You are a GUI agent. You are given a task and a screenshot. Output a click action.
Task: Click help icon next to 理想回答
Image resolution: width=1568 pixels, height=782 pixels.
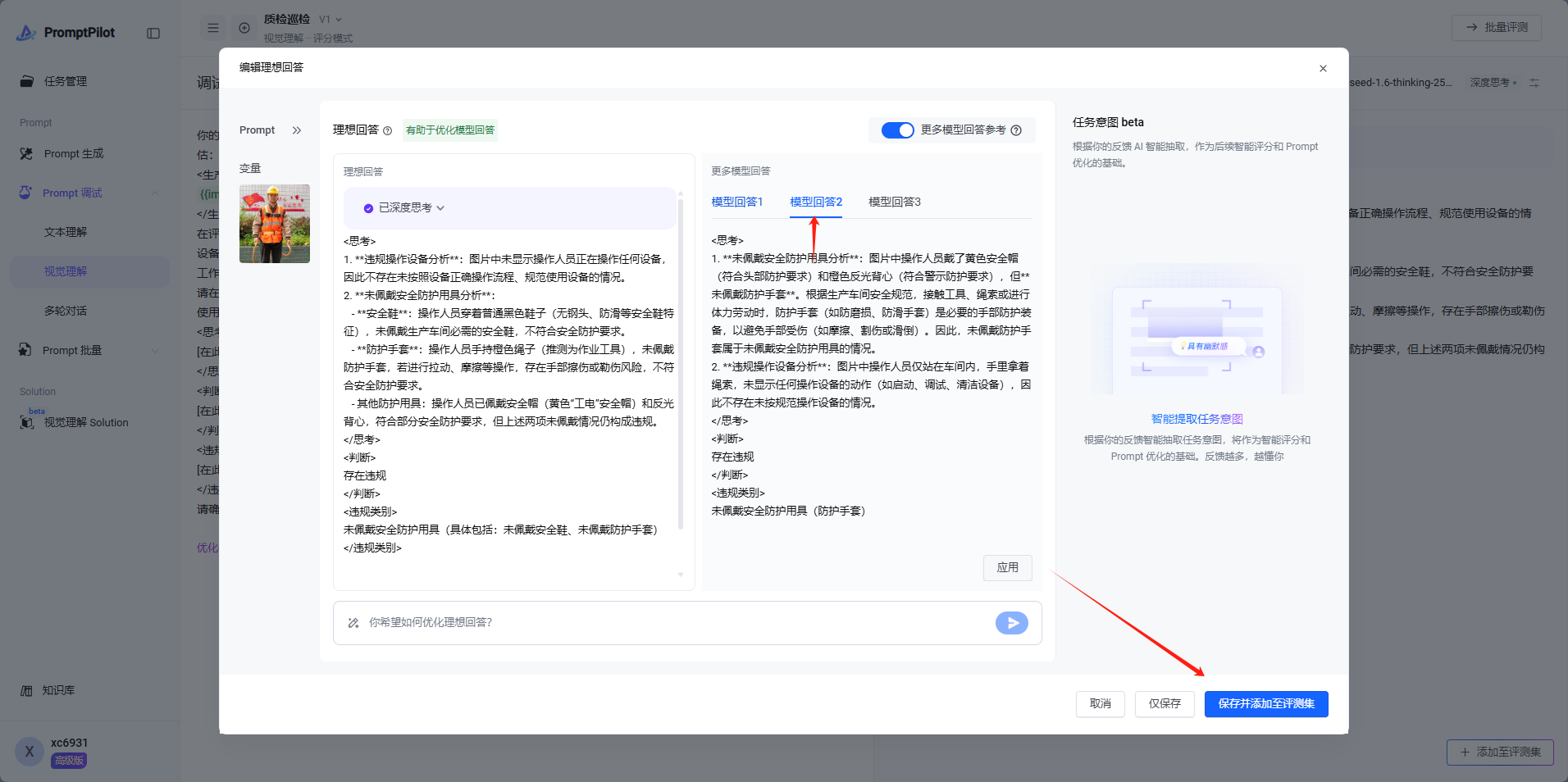click(x=388, y=130)
